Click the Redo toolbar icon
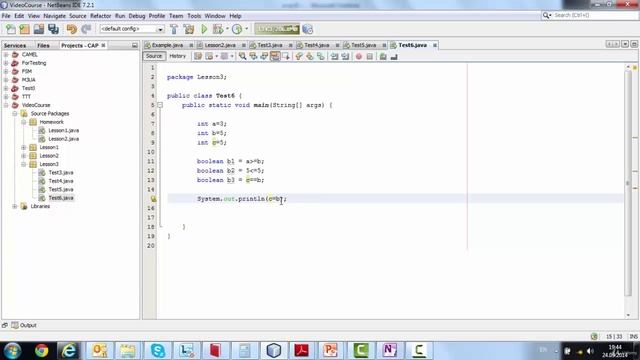Image resolution: width=640 pixels, height=360 pixels. (86, 29)
